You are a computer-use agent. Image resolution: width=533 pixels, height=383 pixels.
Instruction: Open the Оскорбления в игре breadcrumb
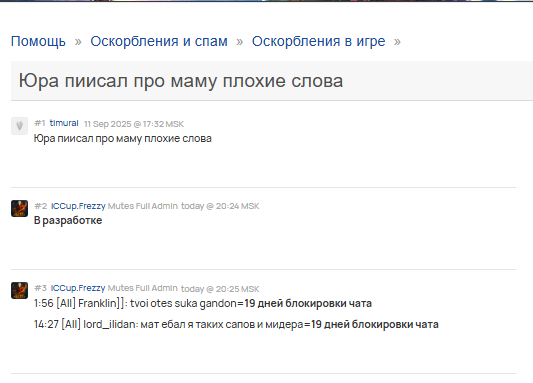319,41
